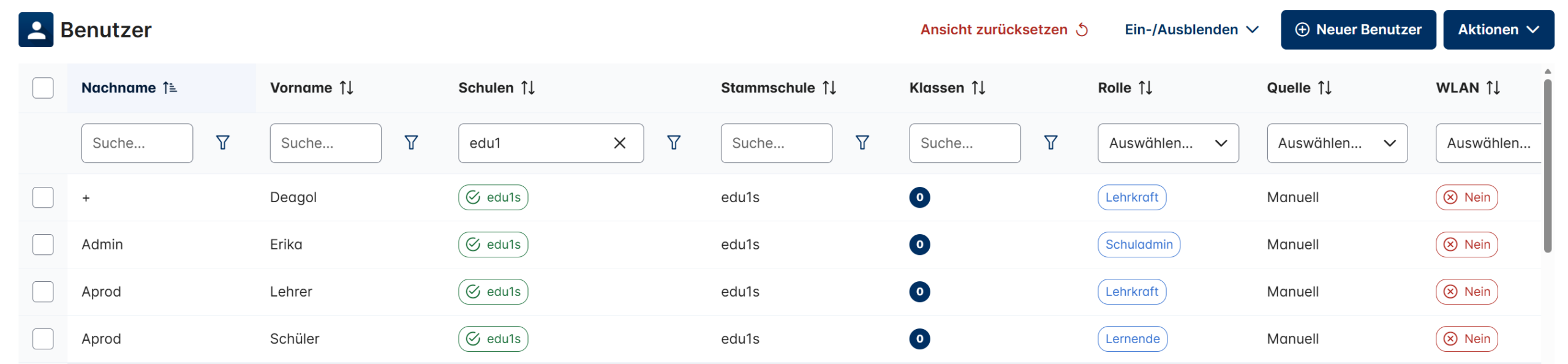Screen dimensions: 1568x364
Task: Click the Klassen column filter icon
Action: (x=1050, y=143)
